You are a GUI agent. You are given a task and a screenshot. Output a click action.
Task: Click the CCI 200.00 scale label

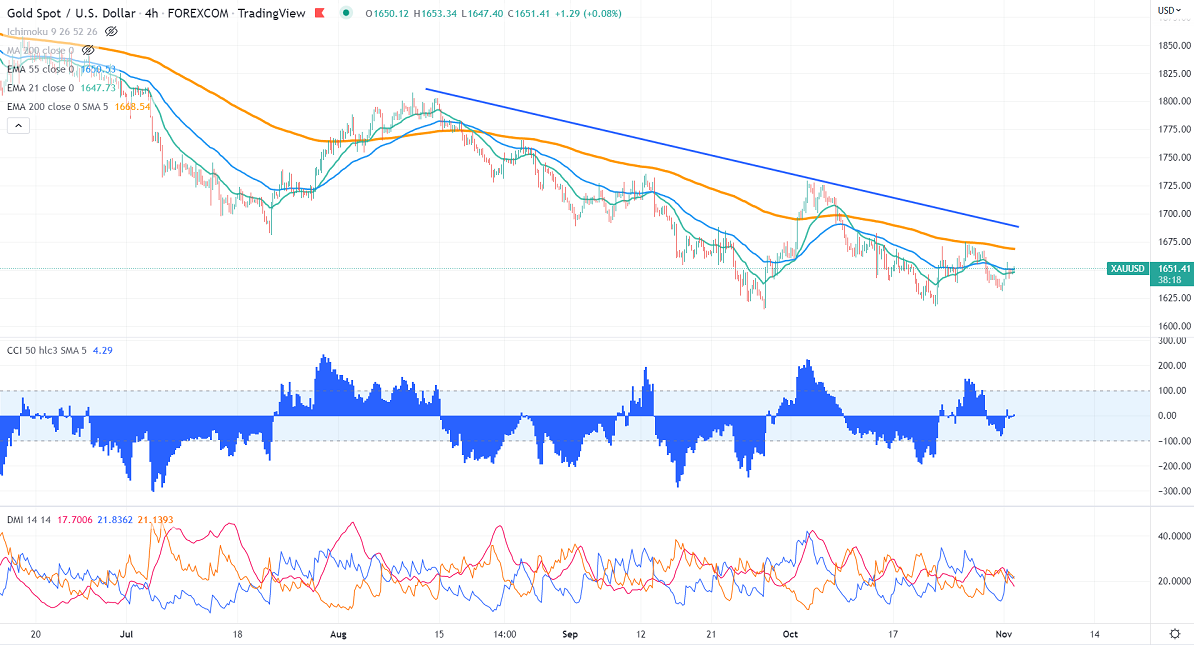point(1172,366)
